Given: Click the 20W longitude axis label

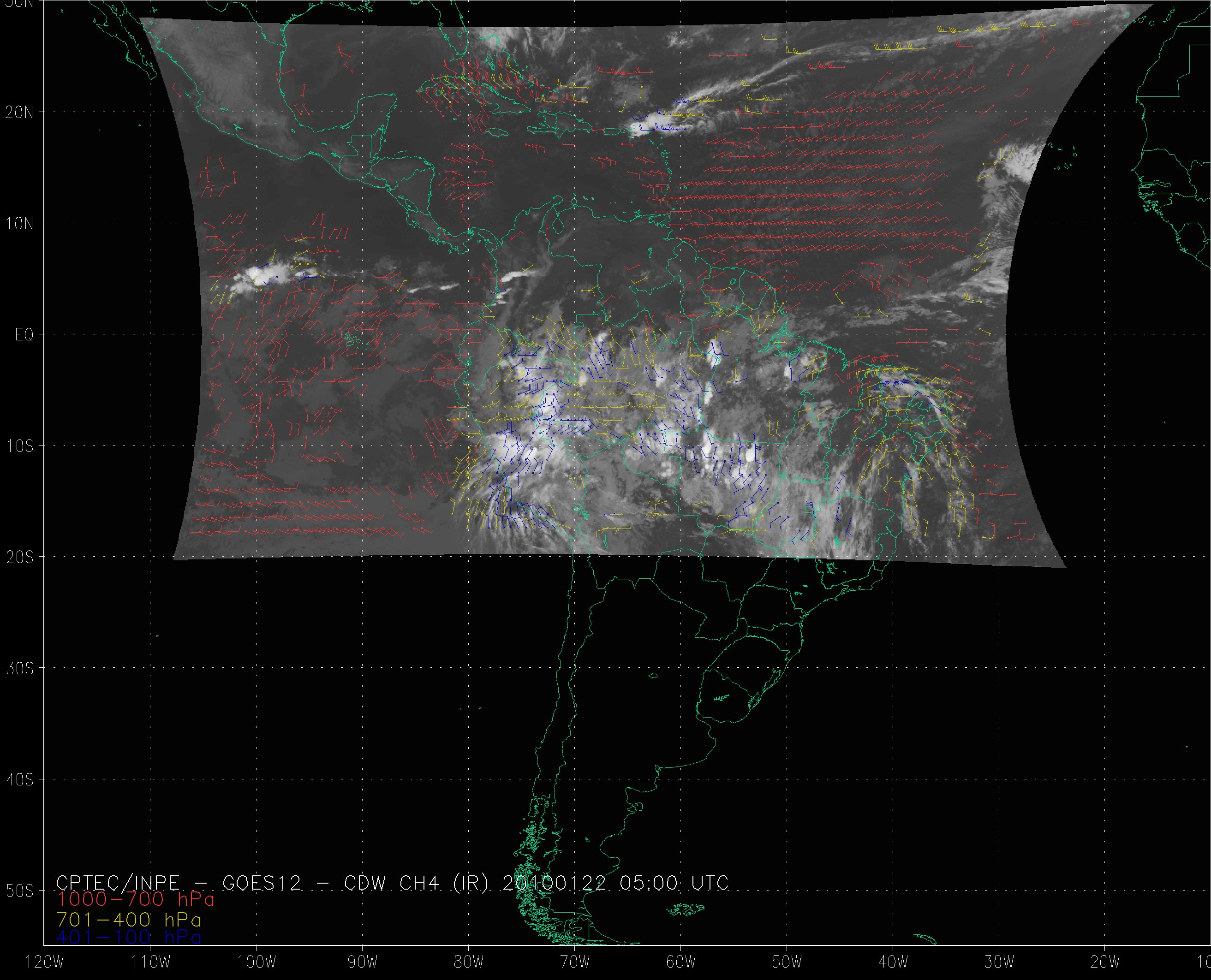Looking at the screenshot, I should [x=1105, y=962].
